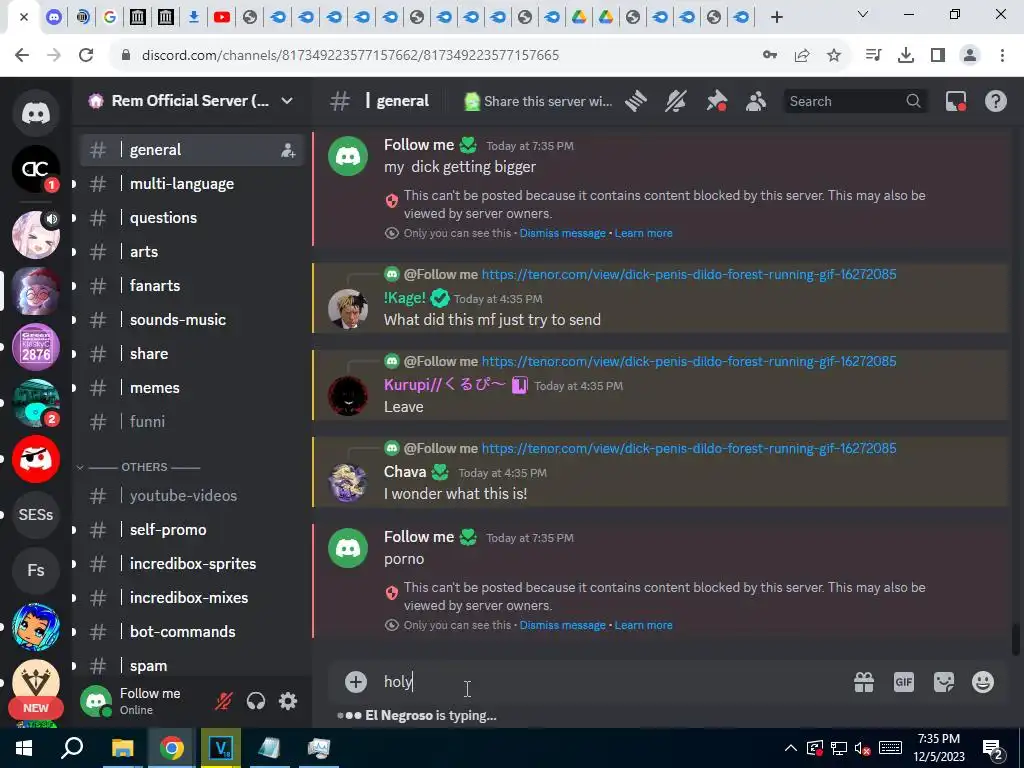Toggle deafen headphones icon

[256, 701]
